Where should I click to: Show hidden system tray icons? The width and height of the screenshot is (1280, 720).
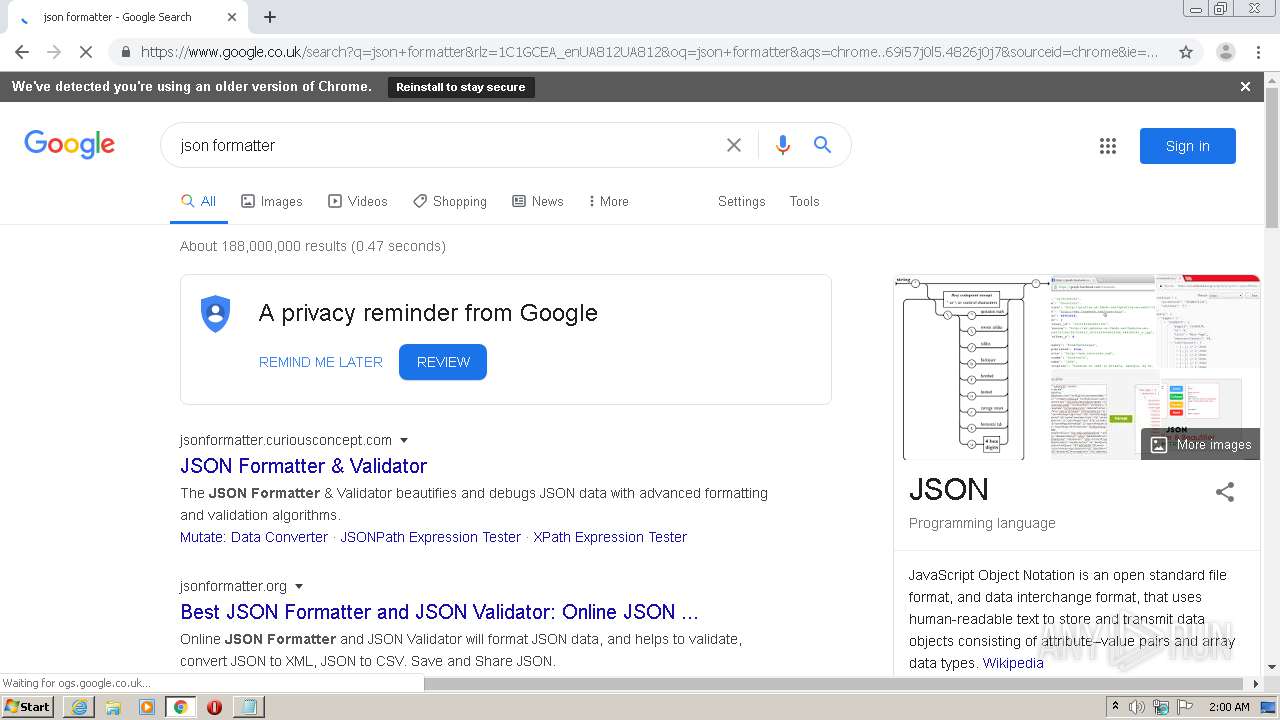1115,706
